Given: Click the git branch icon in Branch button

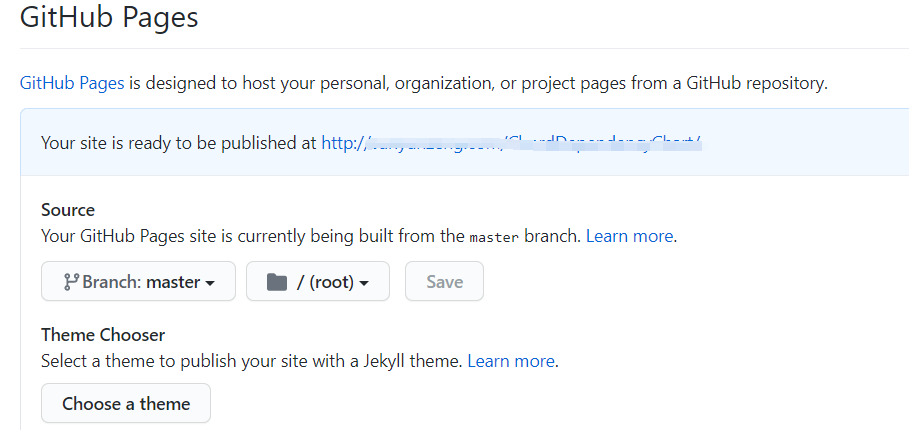Looking at the screenshot, I should click(x=71, y=282).
